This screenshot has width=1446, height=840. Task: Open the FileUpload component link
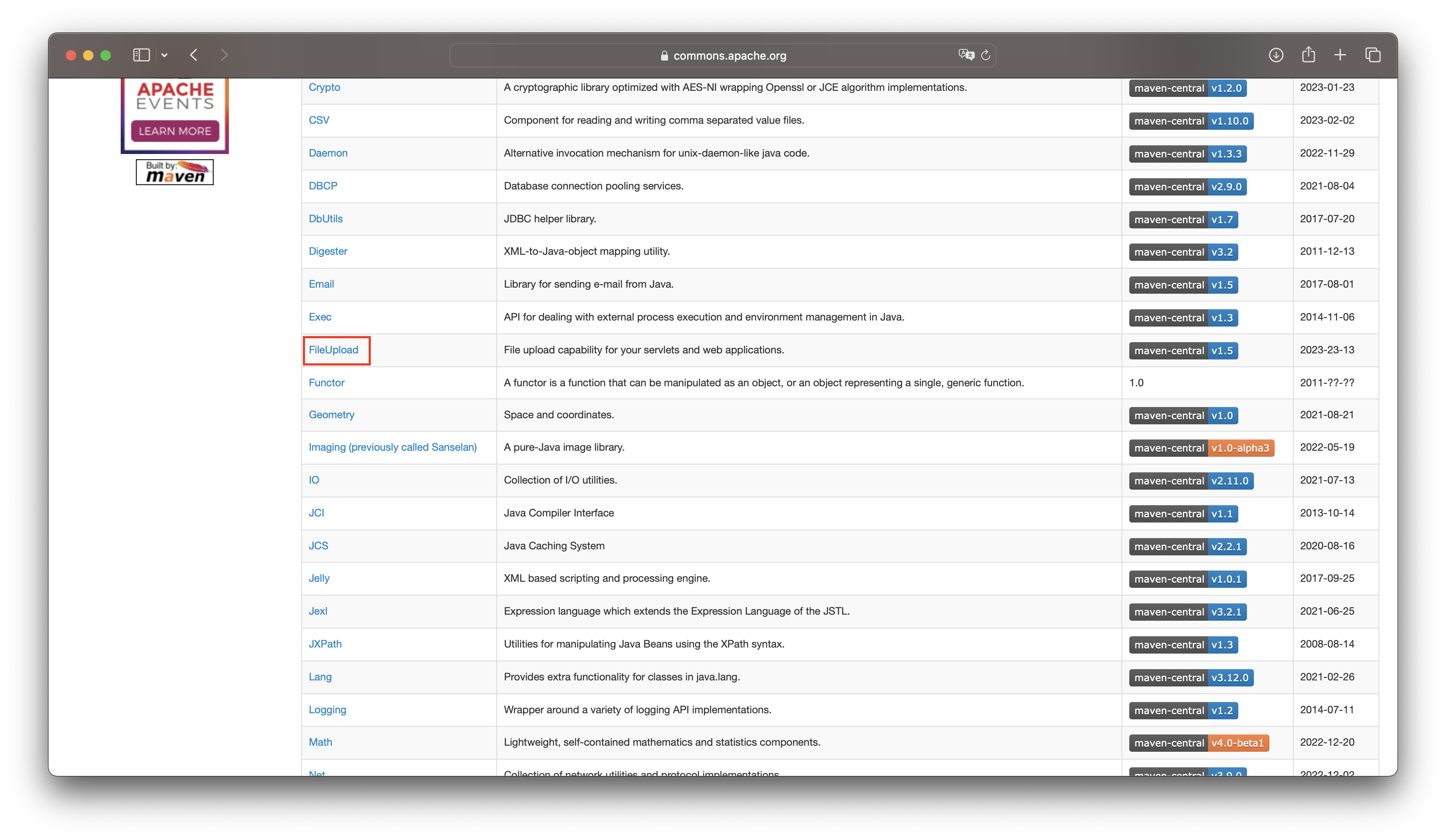(334, 350)
